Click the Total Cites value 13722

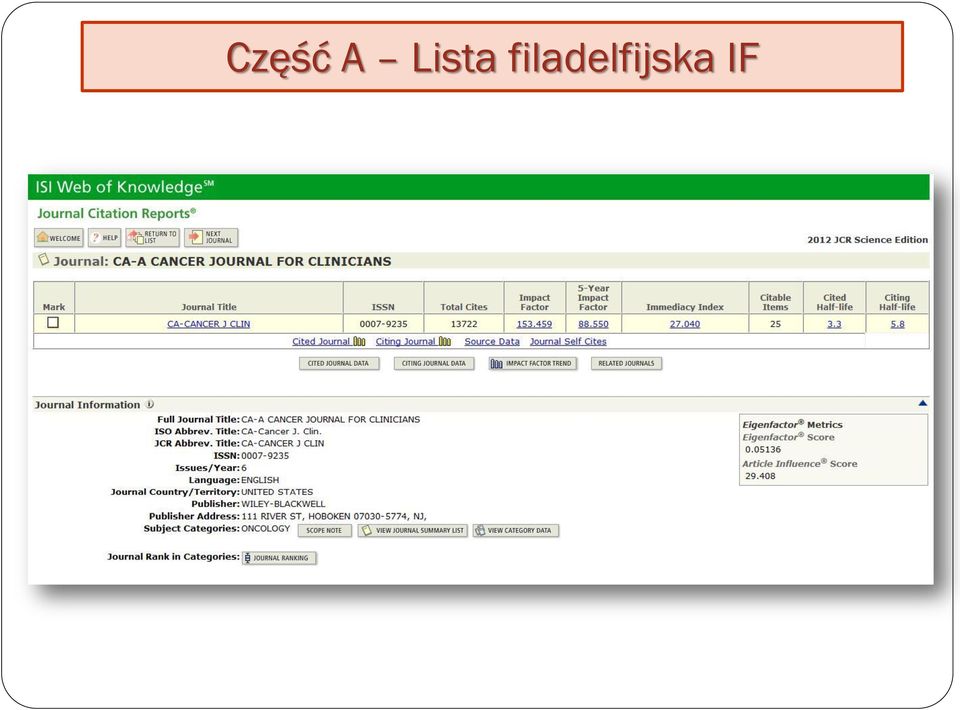tap(463, 324)
